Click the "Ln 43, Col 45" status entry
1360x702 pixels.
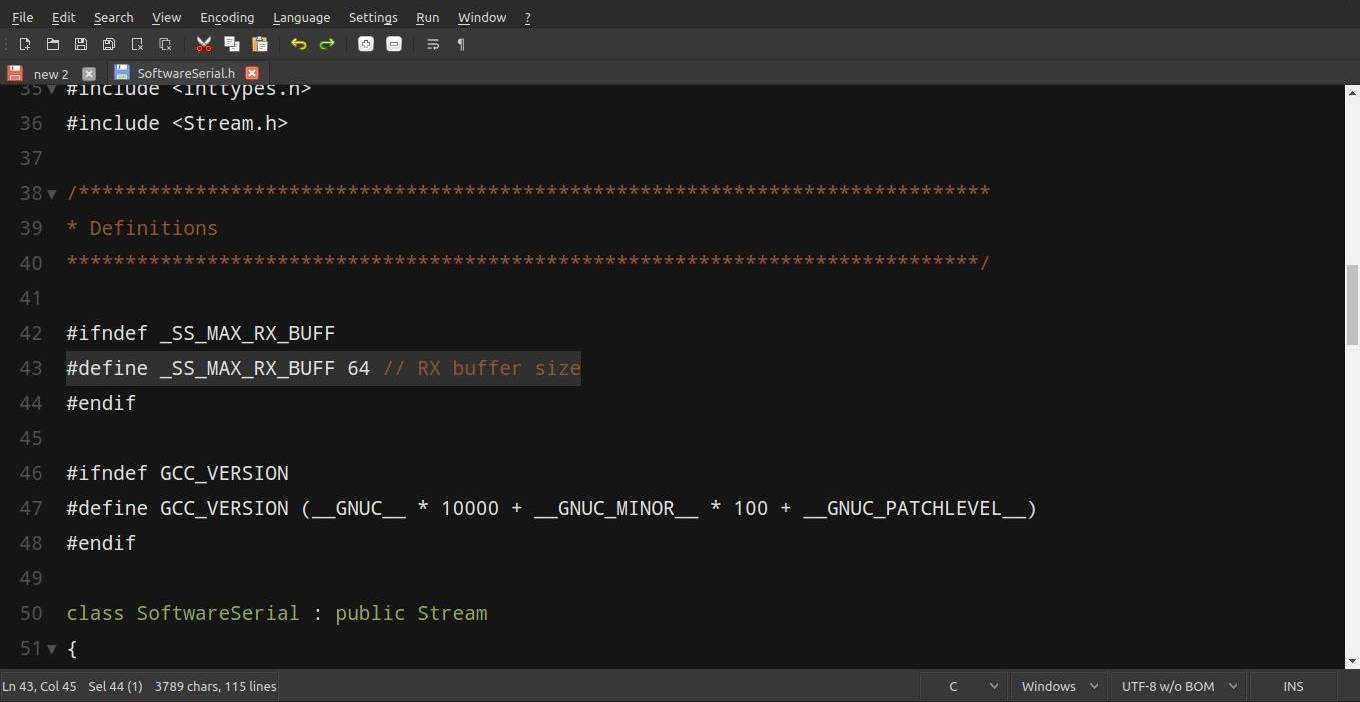[x=40, y=686]
